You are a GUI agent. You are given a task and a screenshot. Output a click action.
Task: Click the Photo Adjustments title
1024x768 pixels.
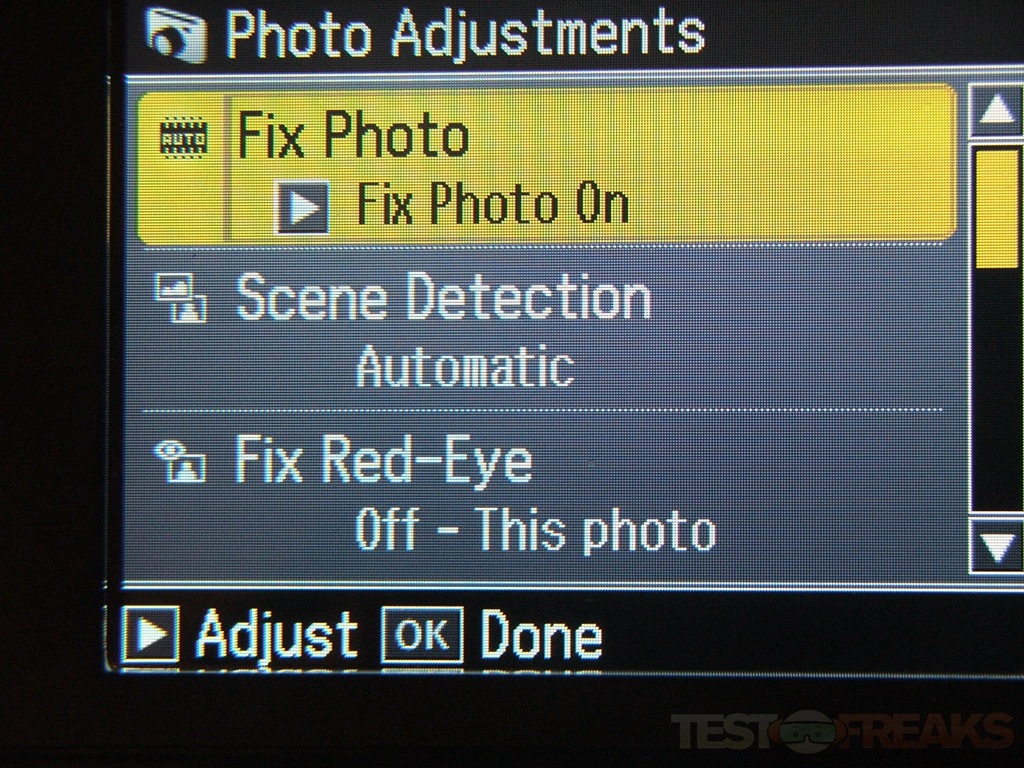(x=466, y=34)
